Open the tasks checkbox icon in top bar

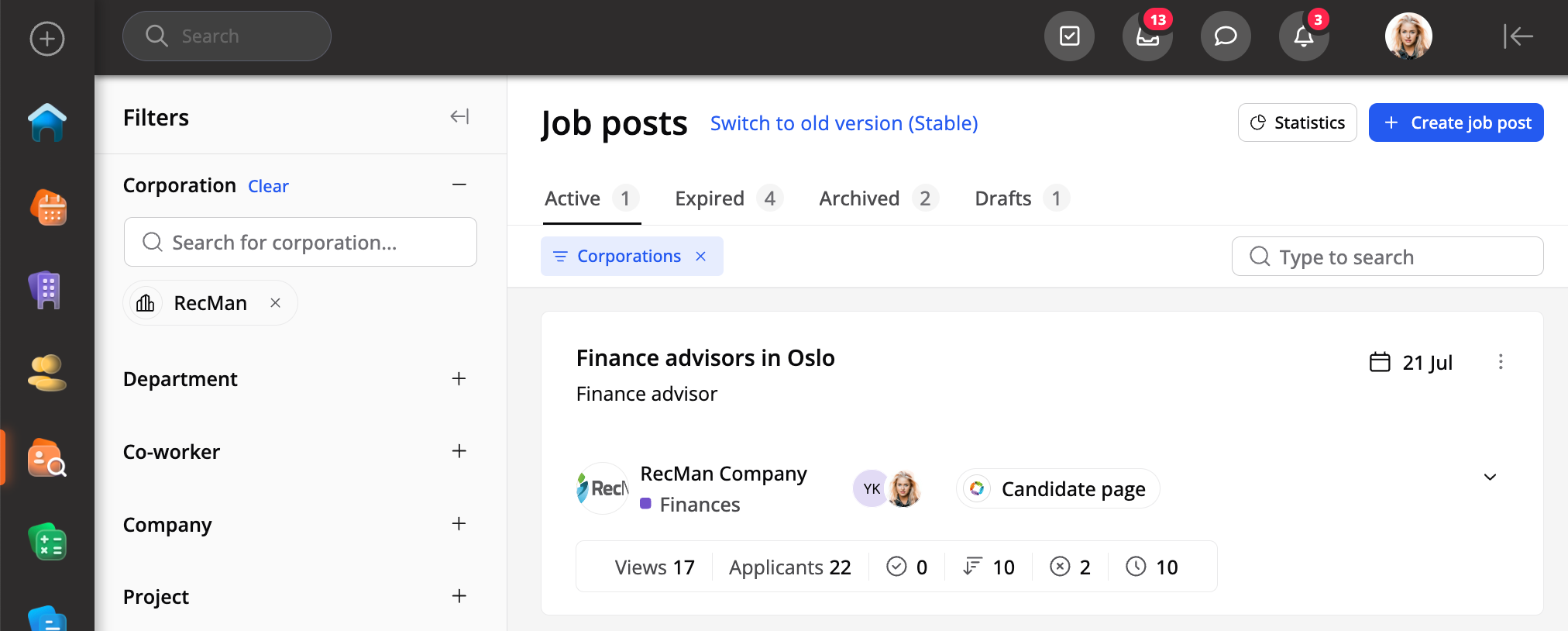1069,36
